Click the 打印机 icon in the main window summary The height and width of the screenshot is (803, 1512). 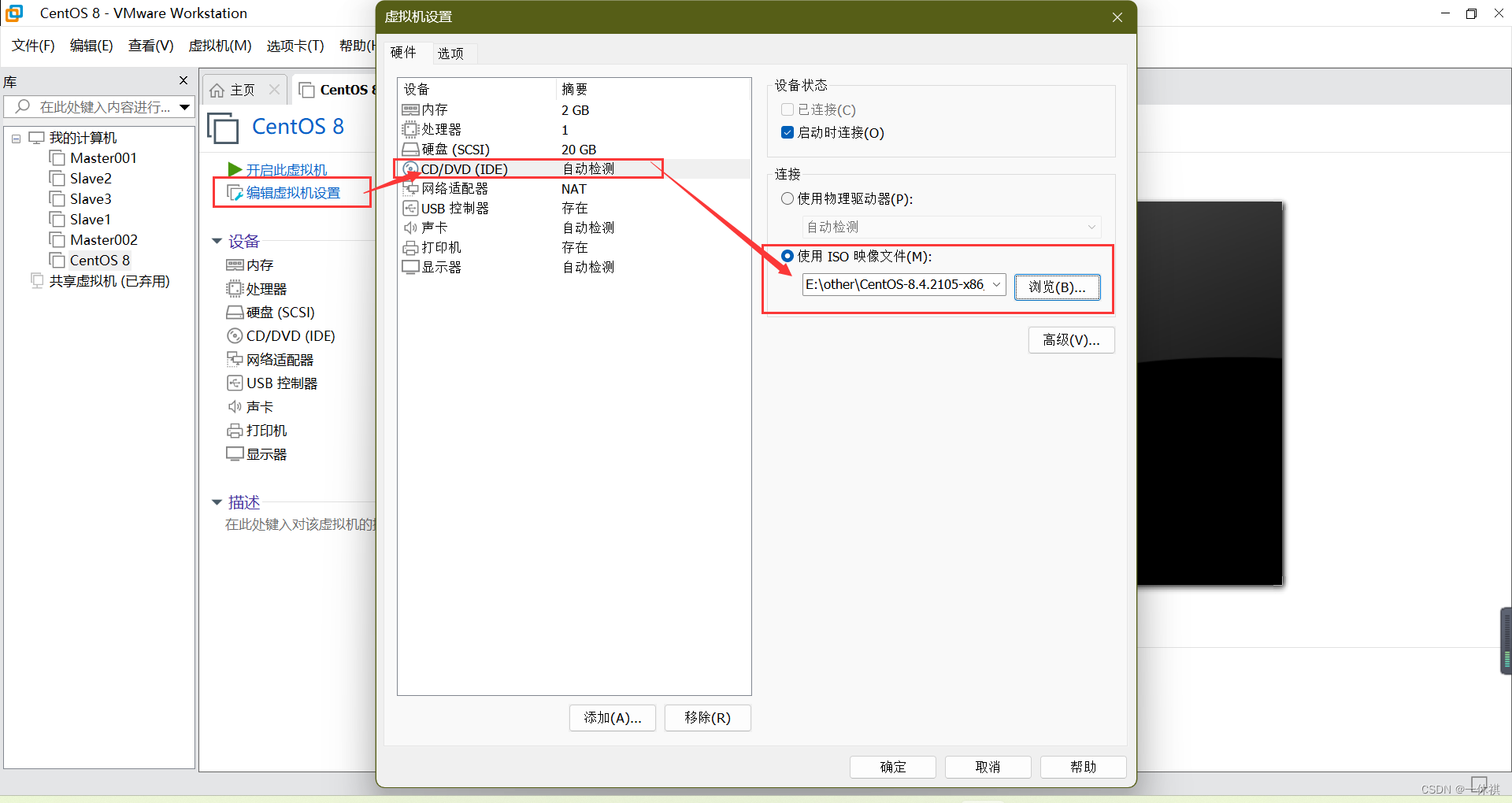coord(235,431)
